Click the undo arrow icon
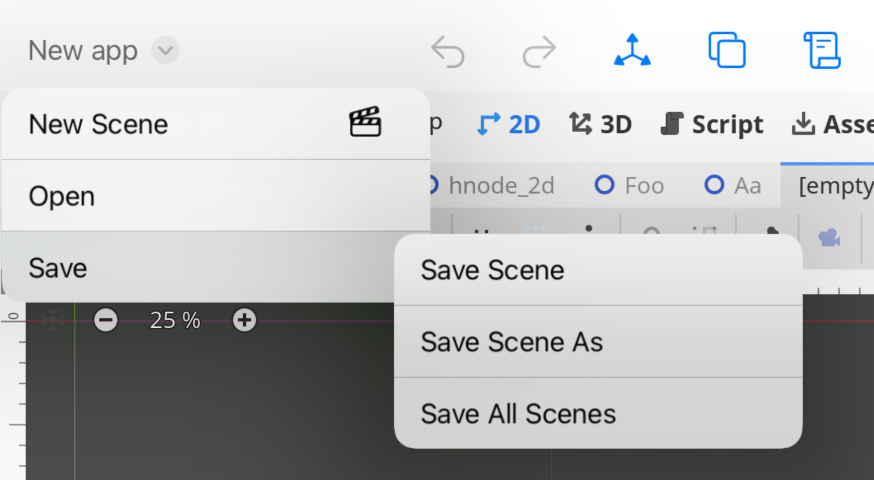Image resolution: width=874 pixels, height=480 pixels. (x=448, y=51)
